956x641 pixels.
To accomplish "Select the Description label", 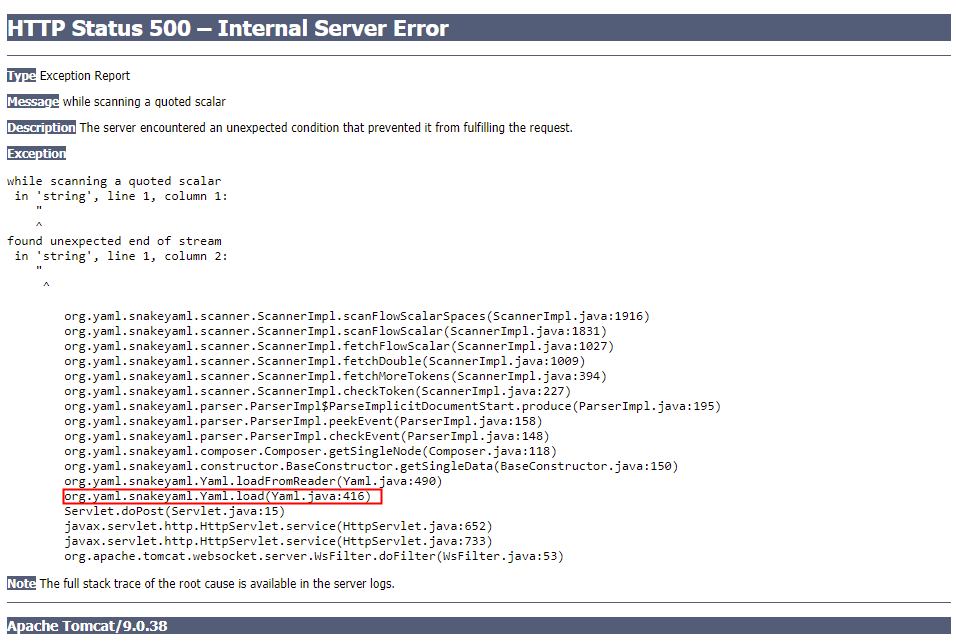I will pos(40,127).
